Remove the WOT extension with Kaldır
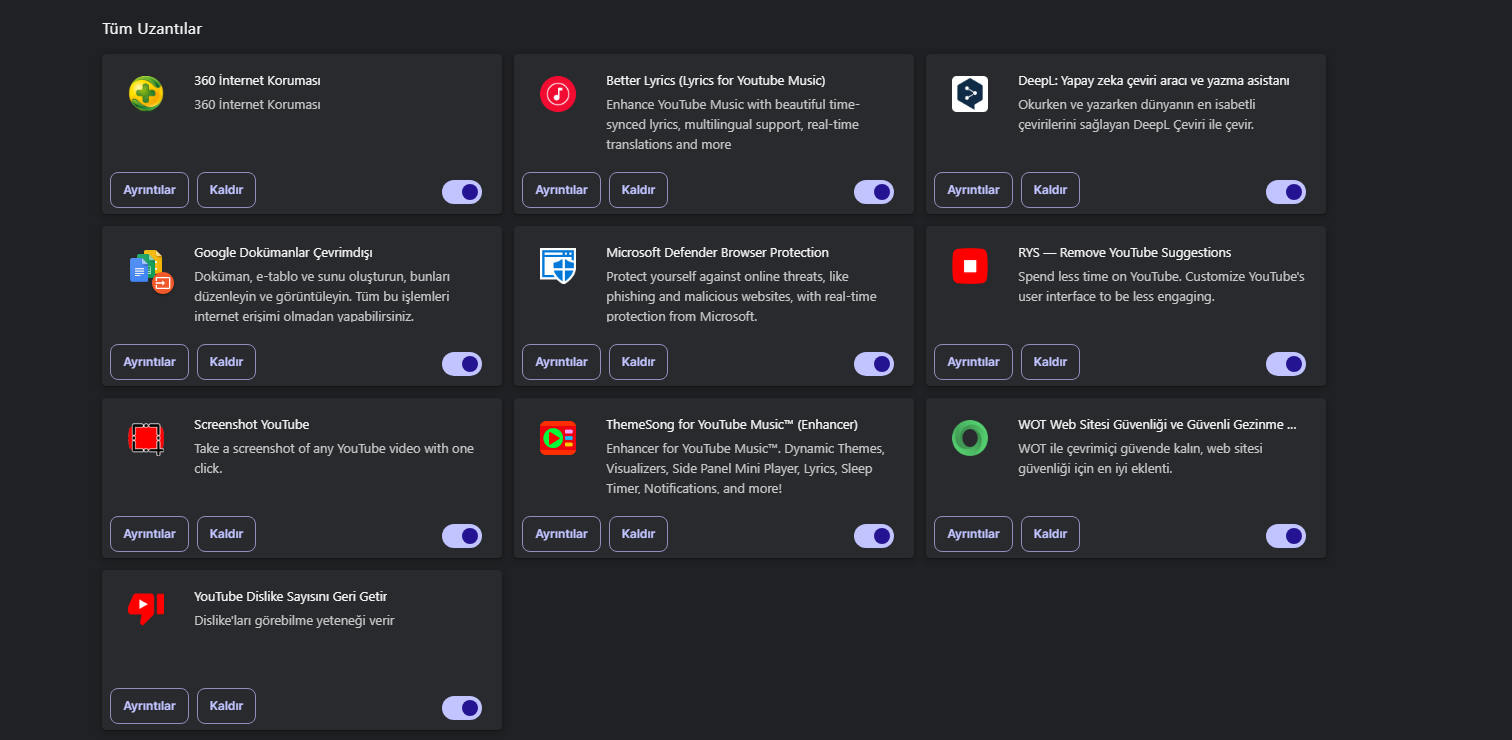 coord(1050,534)
